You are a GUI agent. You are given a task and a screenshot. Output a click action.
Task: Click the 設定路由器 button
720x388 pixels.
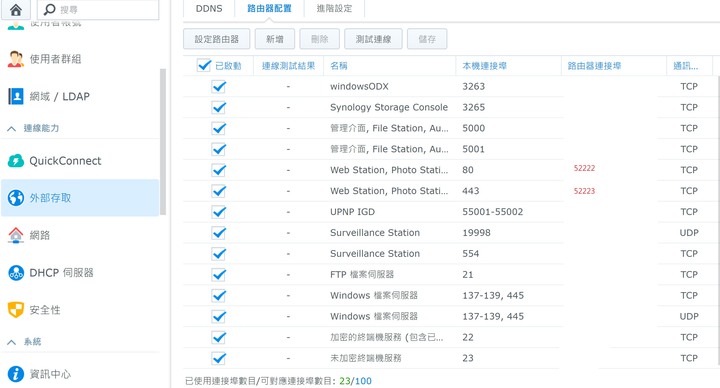coord(216,39)
